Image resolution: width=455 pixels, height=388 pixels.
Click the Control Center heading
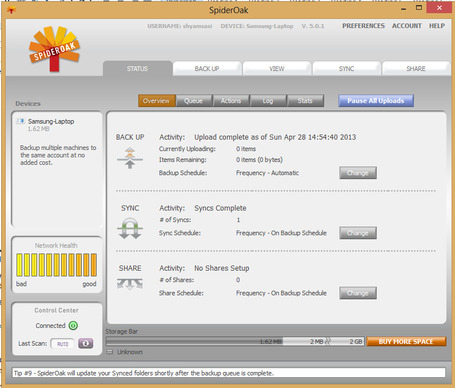[x=57, y=310]
